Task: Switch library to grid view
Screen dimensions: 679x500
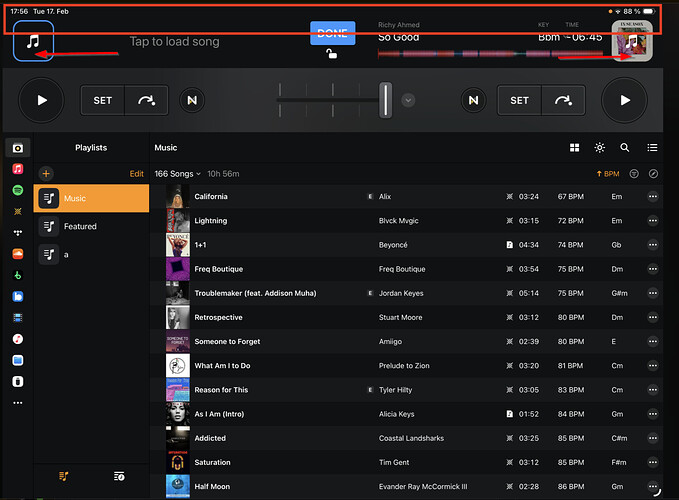Action: [574, 148]
